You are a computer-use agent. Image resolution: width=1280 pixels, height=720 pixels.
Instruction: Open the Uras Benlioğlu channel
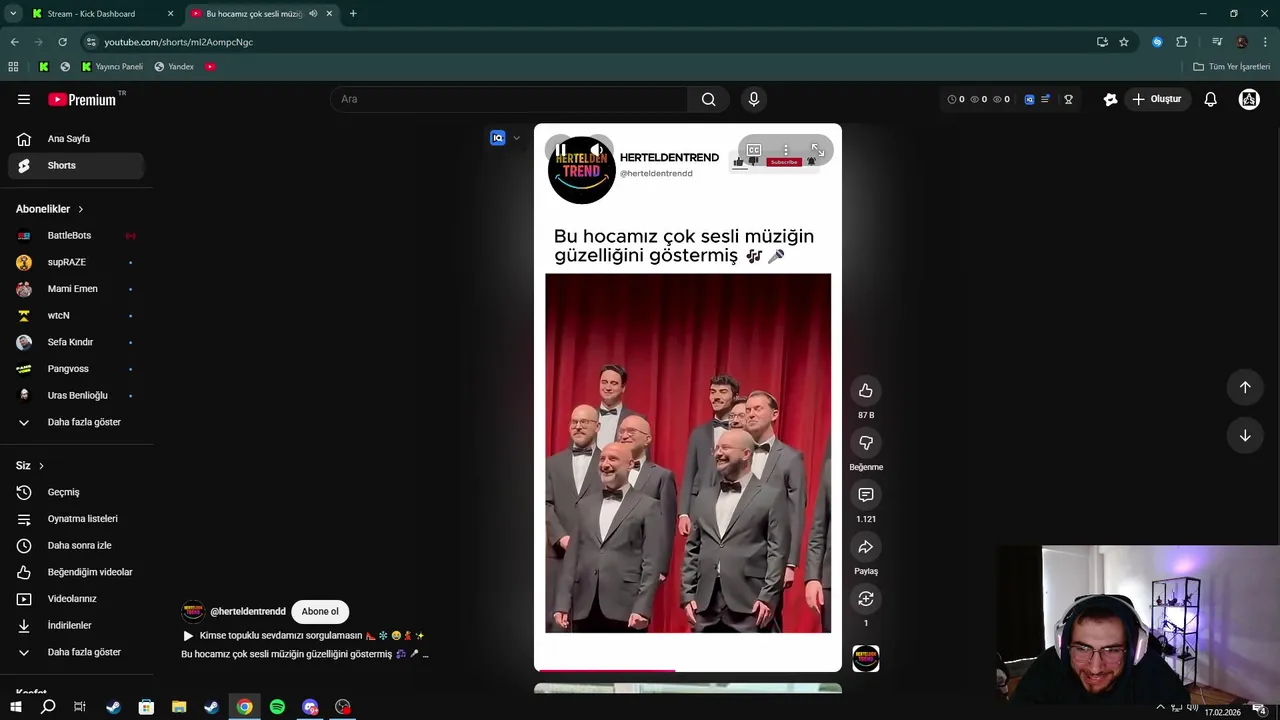click(x=76, y=395)
